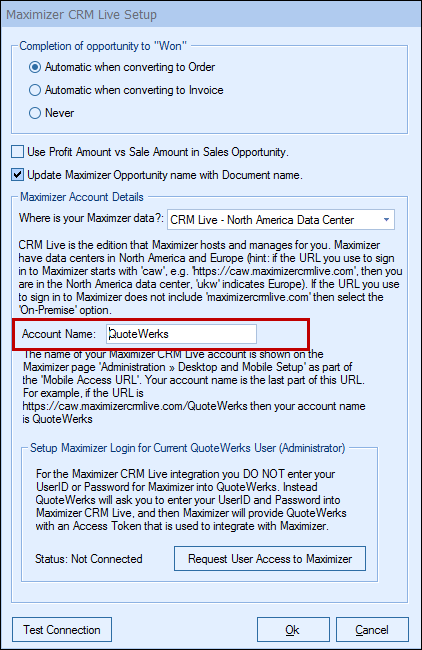Click the paragraph explaining CRM Live data centers
The width and height of the screenshot is (422, 650).
[x=210, y=277]
